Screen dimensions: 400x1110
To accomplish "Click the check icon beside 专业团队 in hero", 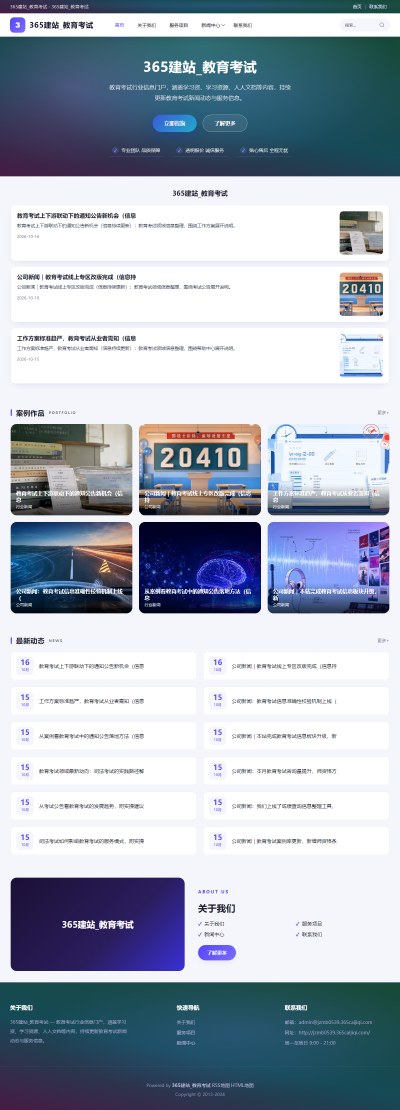I will click(x=116, y=150).
